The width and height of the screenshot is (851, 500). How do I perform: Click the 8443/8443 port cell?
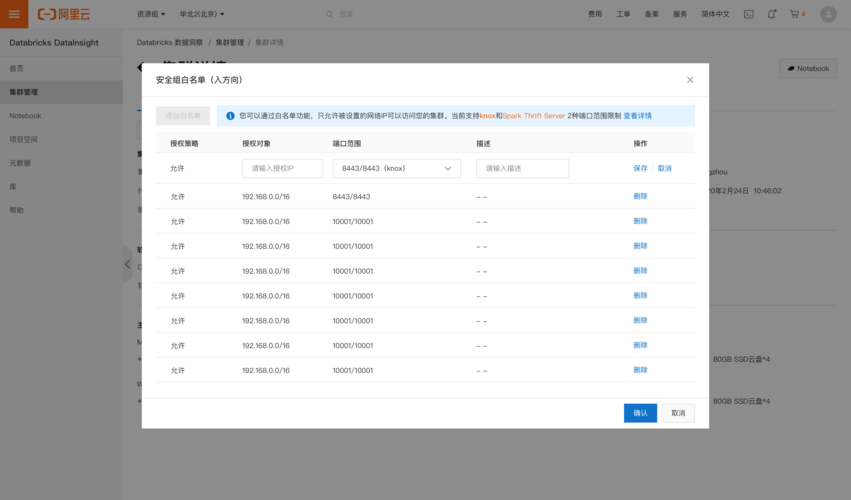tap(351, 197)
